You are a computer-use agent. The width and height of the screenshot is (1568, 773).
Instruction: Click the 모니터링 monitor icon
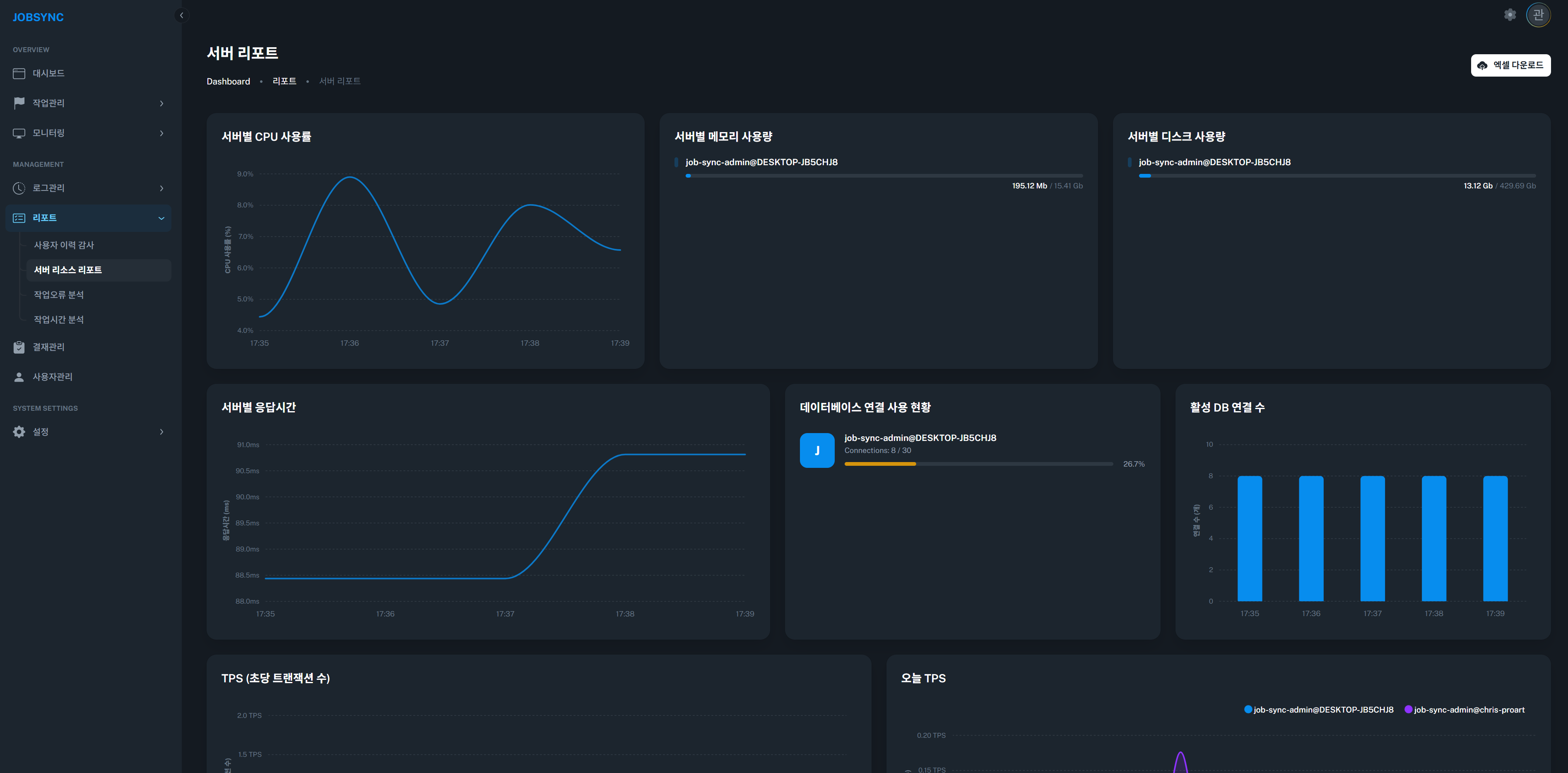(19, 132)
